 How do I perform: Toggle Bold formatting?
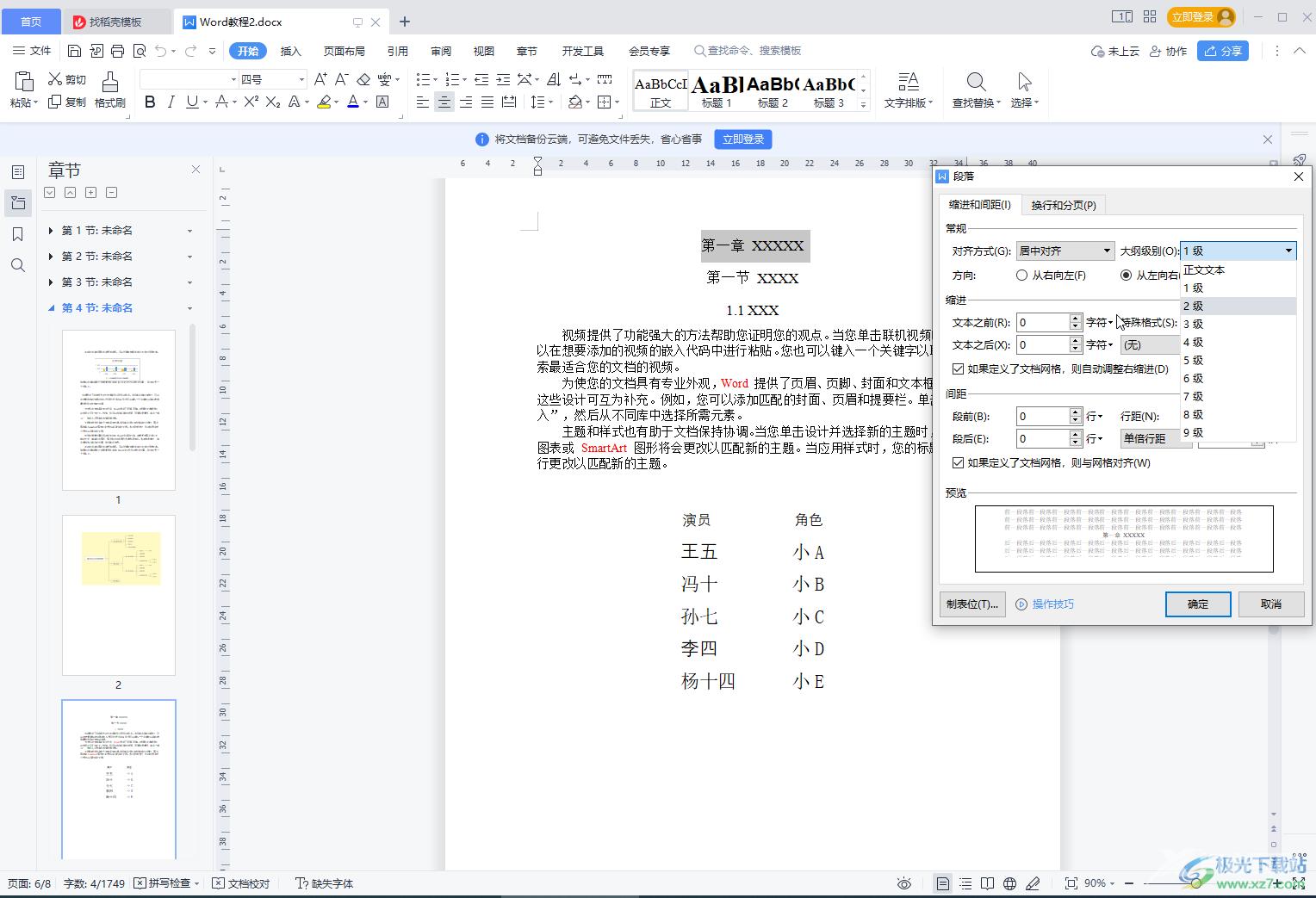[150, 102]
